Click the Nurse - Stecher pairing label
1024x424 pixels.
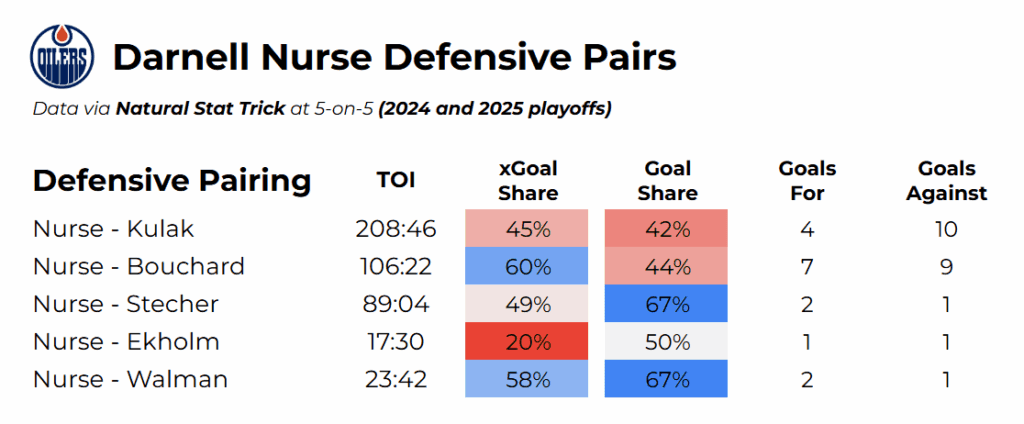126,304
